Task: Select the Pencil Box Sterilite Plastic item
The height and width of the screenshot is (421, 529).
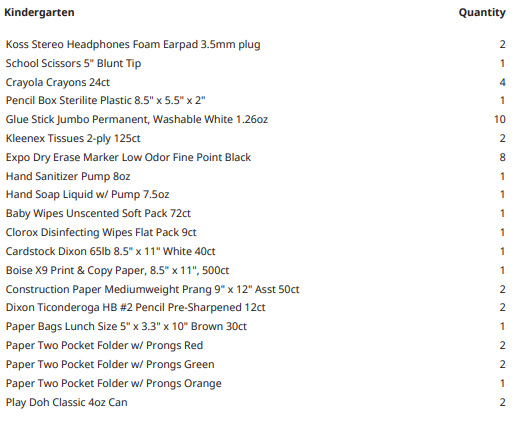Action: point(105,101)
